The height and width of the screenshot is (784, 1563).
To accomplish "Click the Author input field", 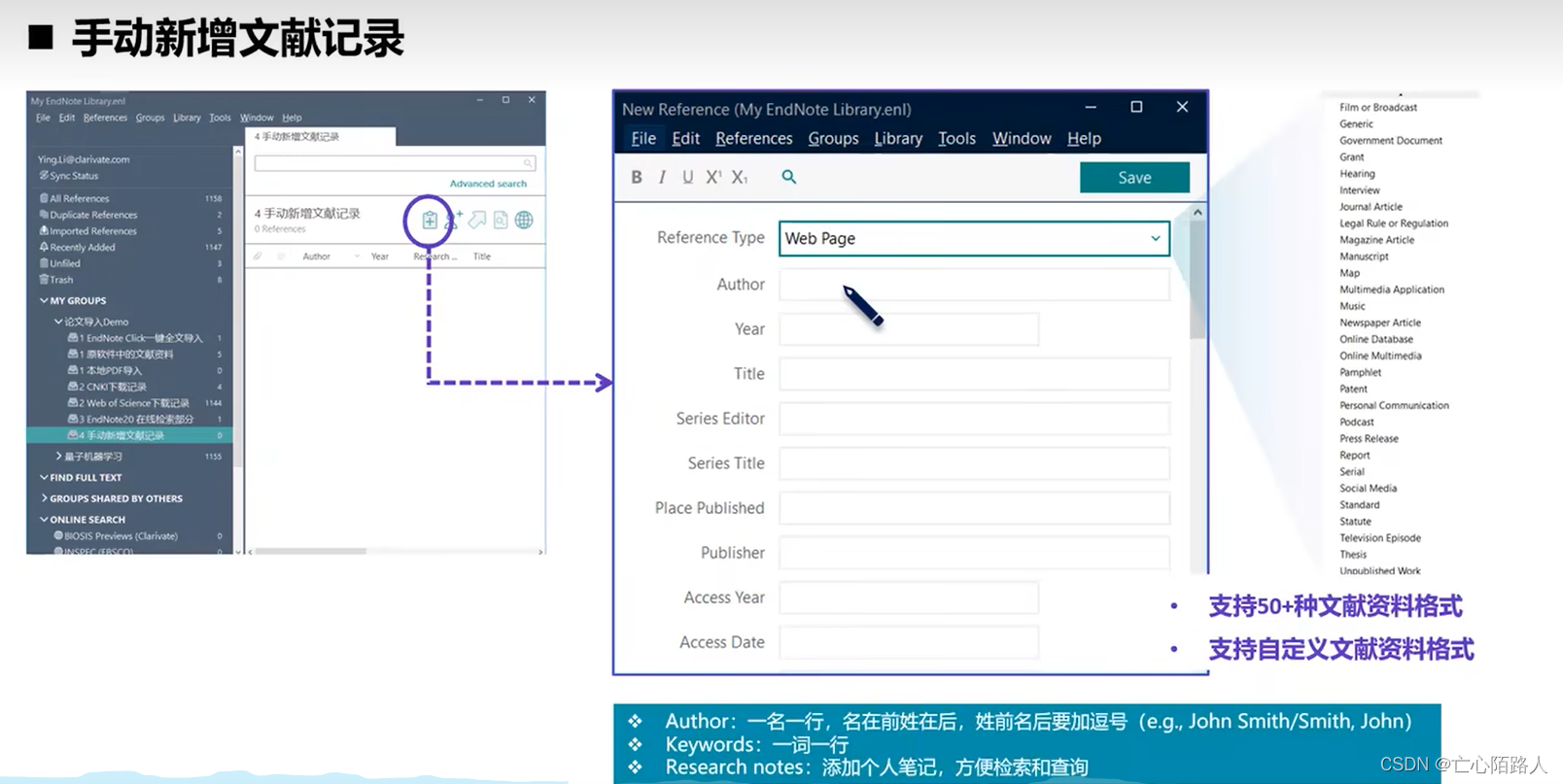I will tap(974, 285).
